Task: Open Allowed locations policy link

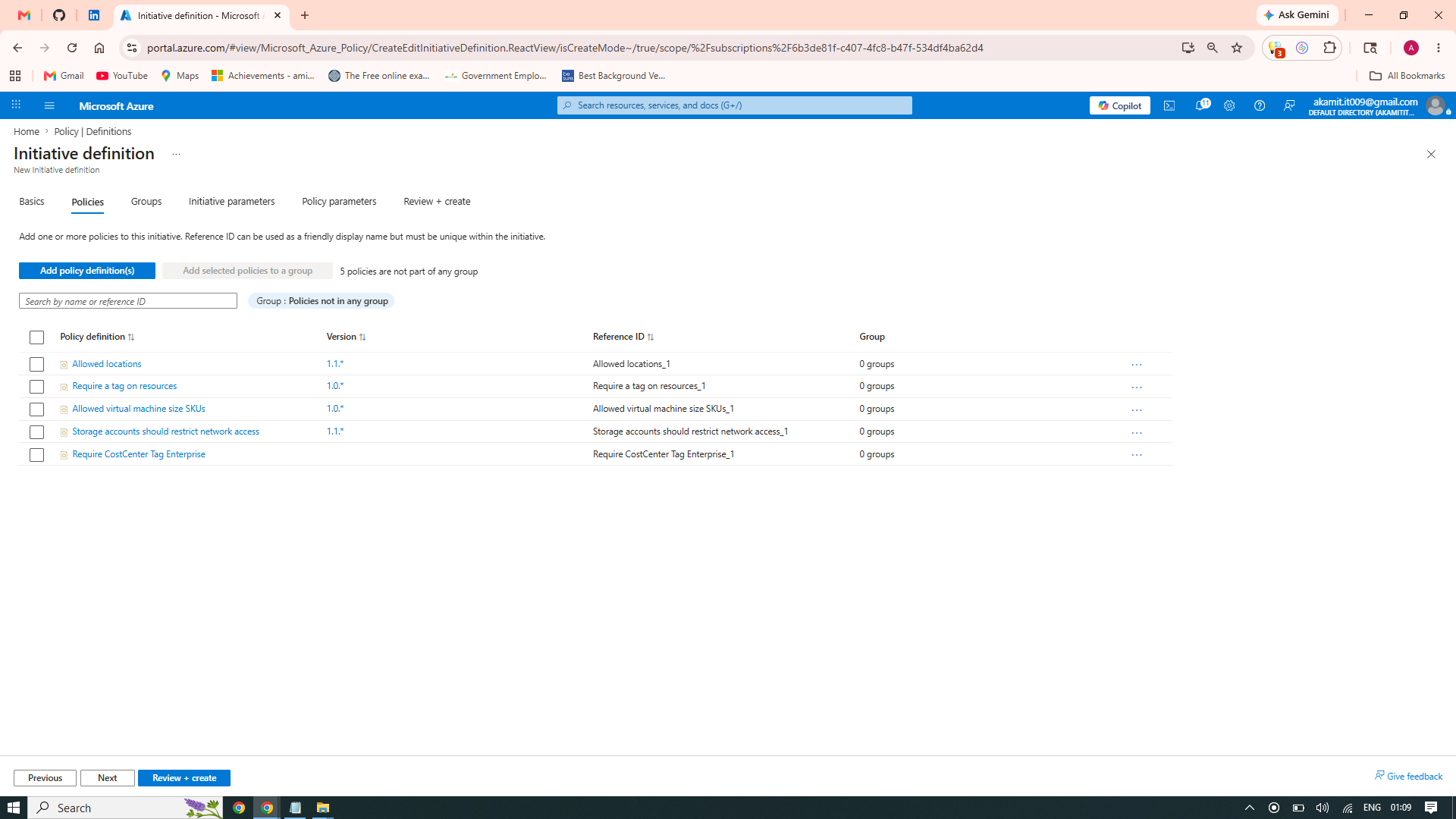Action: point(107,364)
